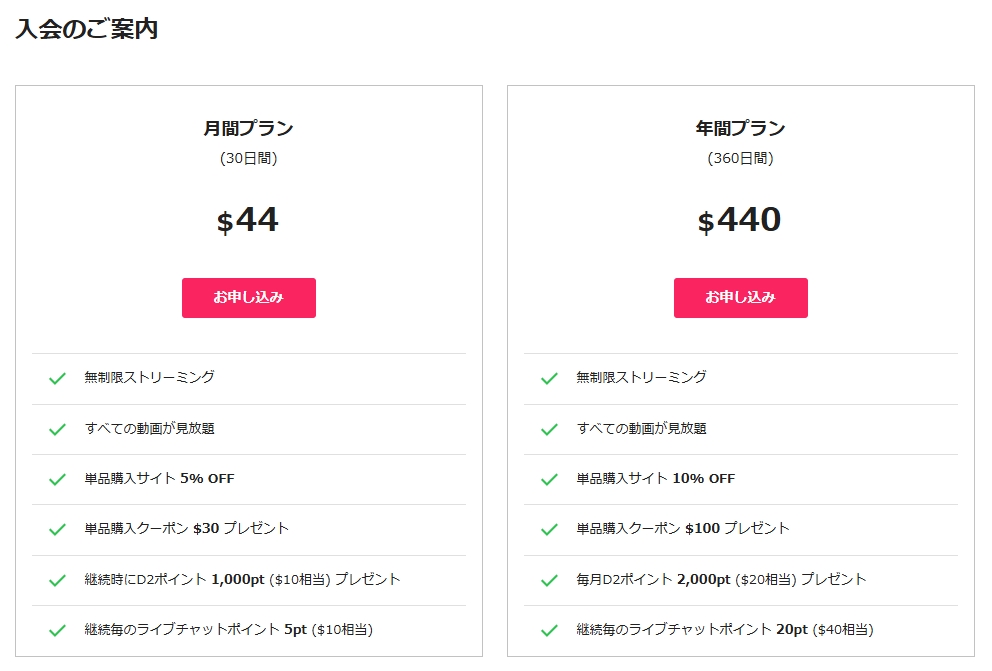The width and height of the screenshot is (992, 671).
Task: Click the $440 annual price
Action: pyautogui.click(x=740, y=221)
